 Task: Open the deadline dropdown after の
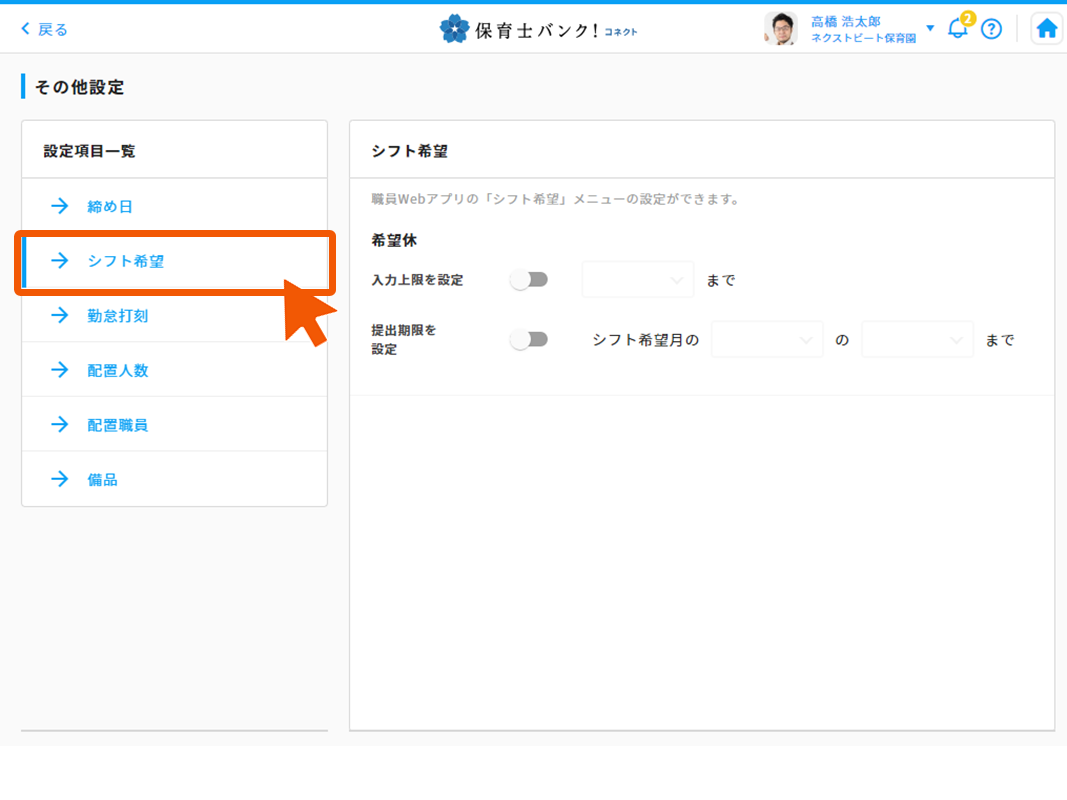[917, 340]
